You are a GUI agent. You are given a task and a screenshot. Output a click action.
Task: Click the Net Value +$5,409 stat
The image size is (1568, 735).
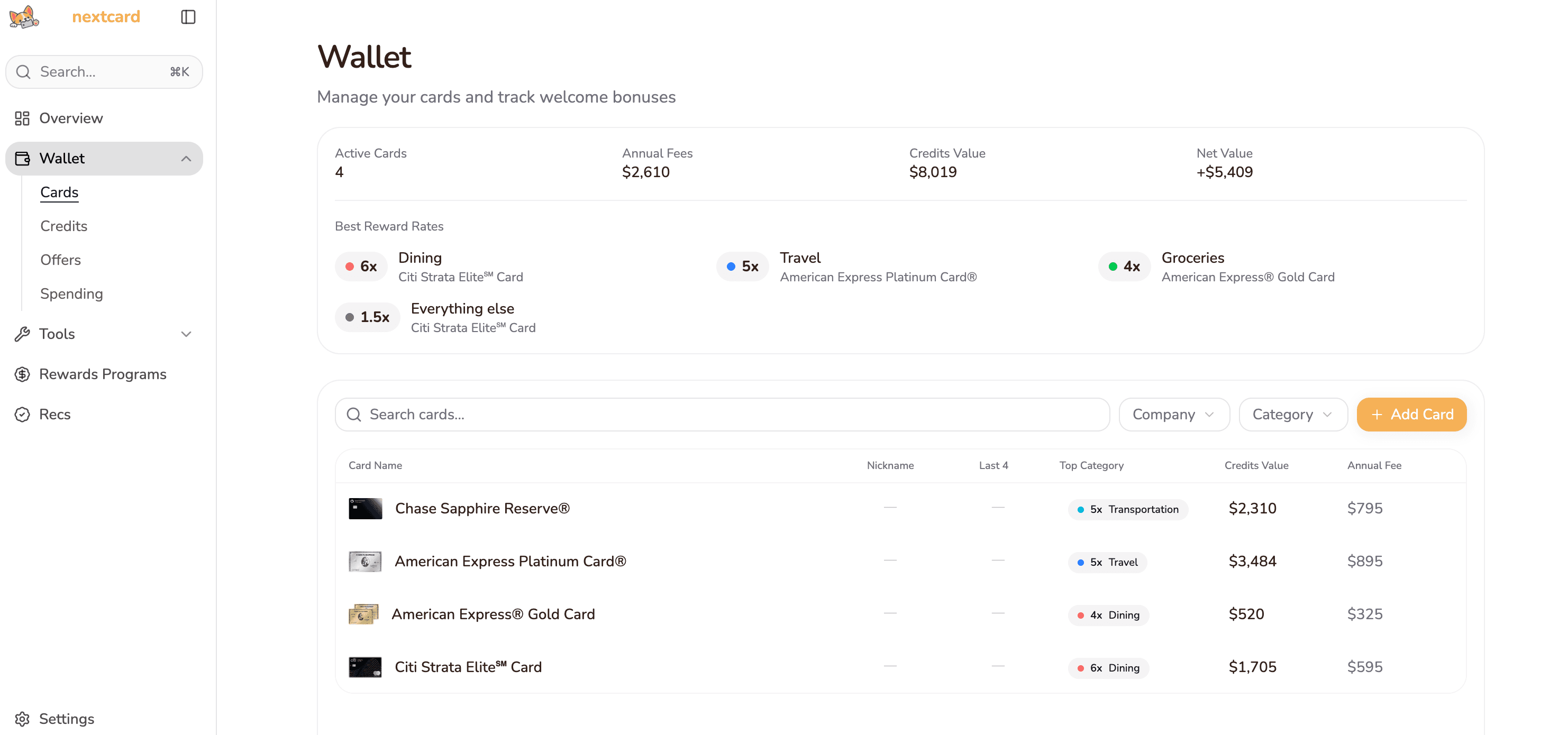point(1224,163)
